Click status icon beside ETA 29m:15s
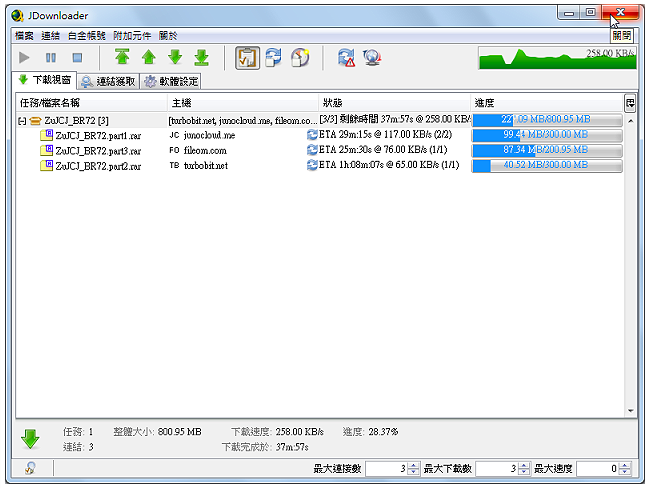Viewport: 650px width, 488px height. coord(312,135)
